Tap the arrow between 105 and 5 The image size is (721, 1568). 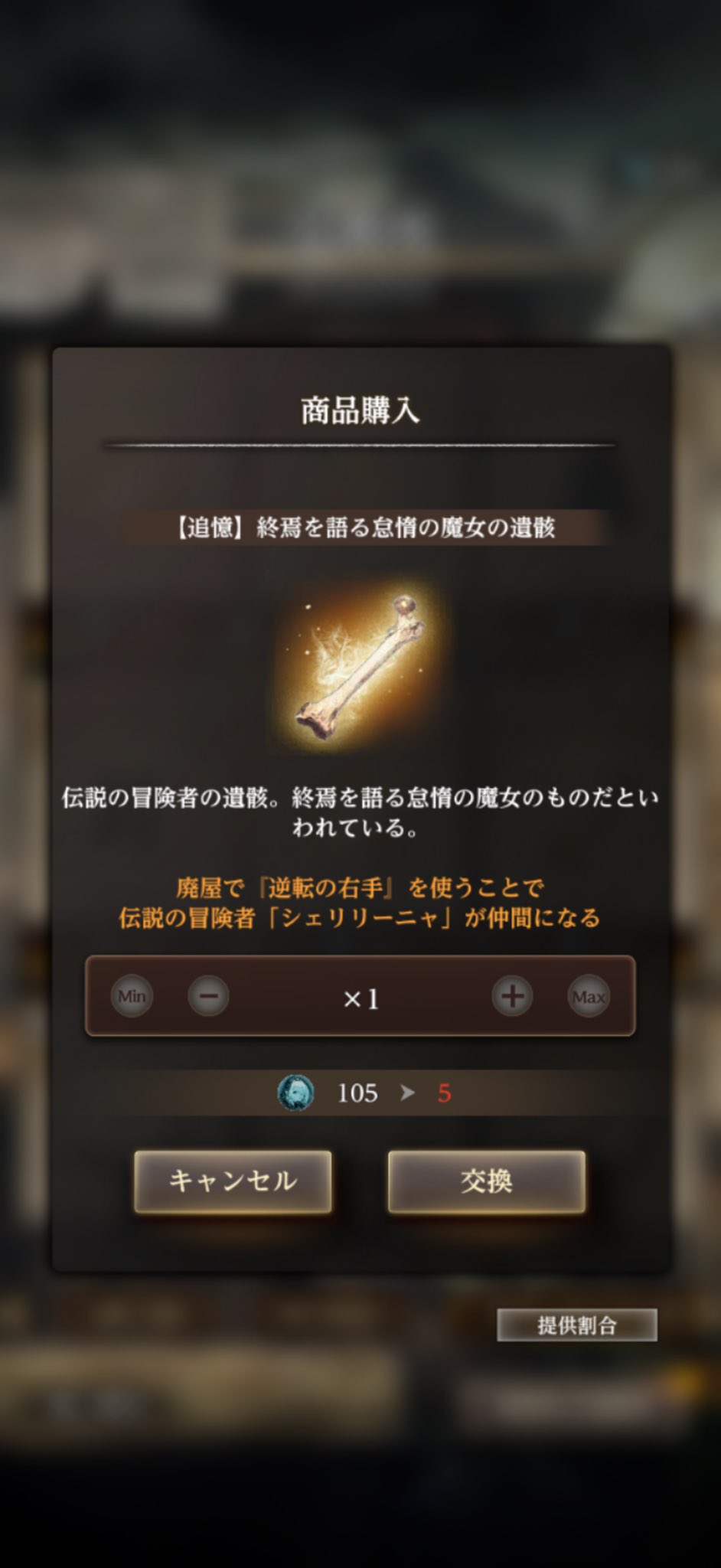407,1093
